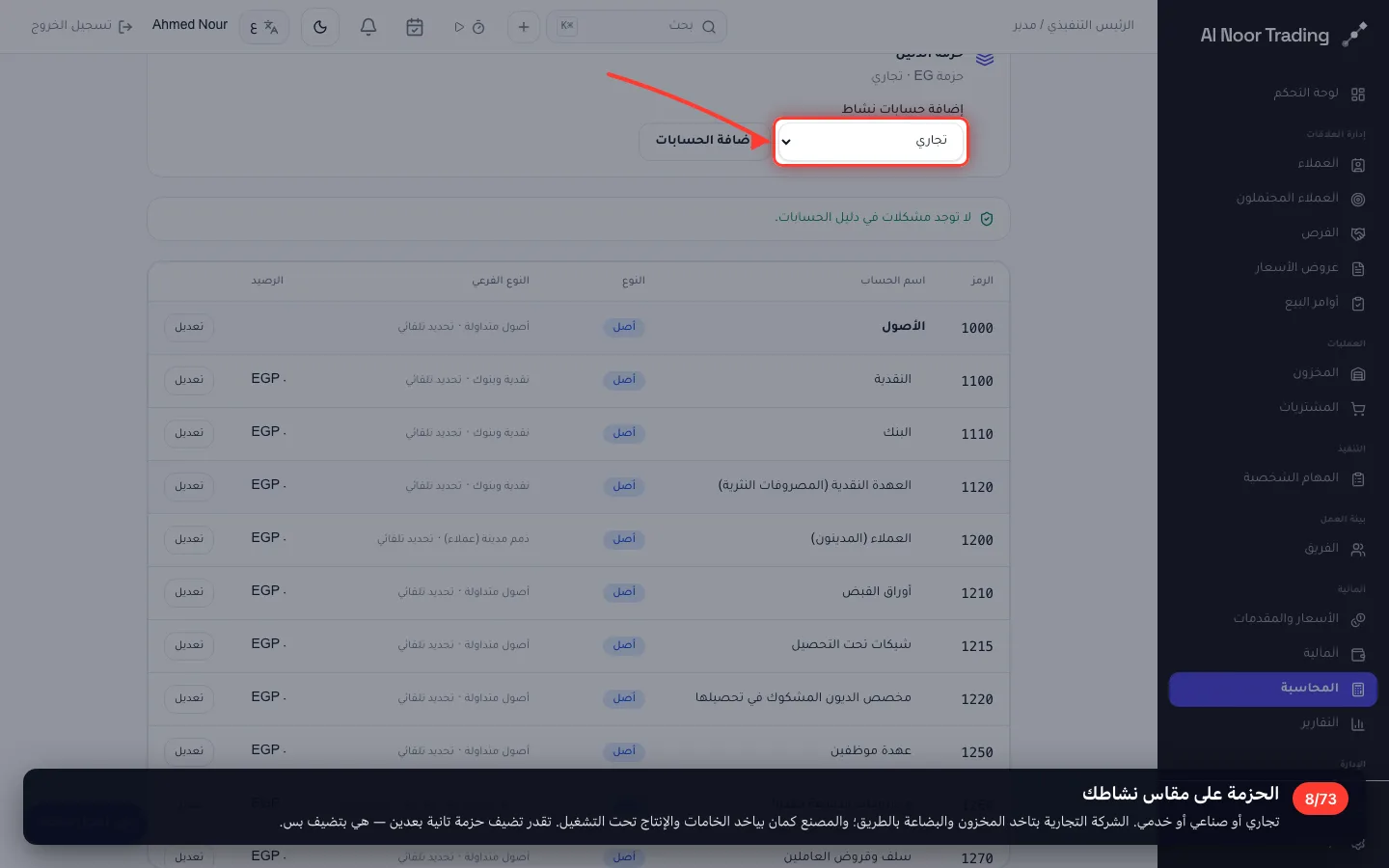Click the المالية wallet icon
The width and height of the screenshot is (1389, 868).
1358,654
